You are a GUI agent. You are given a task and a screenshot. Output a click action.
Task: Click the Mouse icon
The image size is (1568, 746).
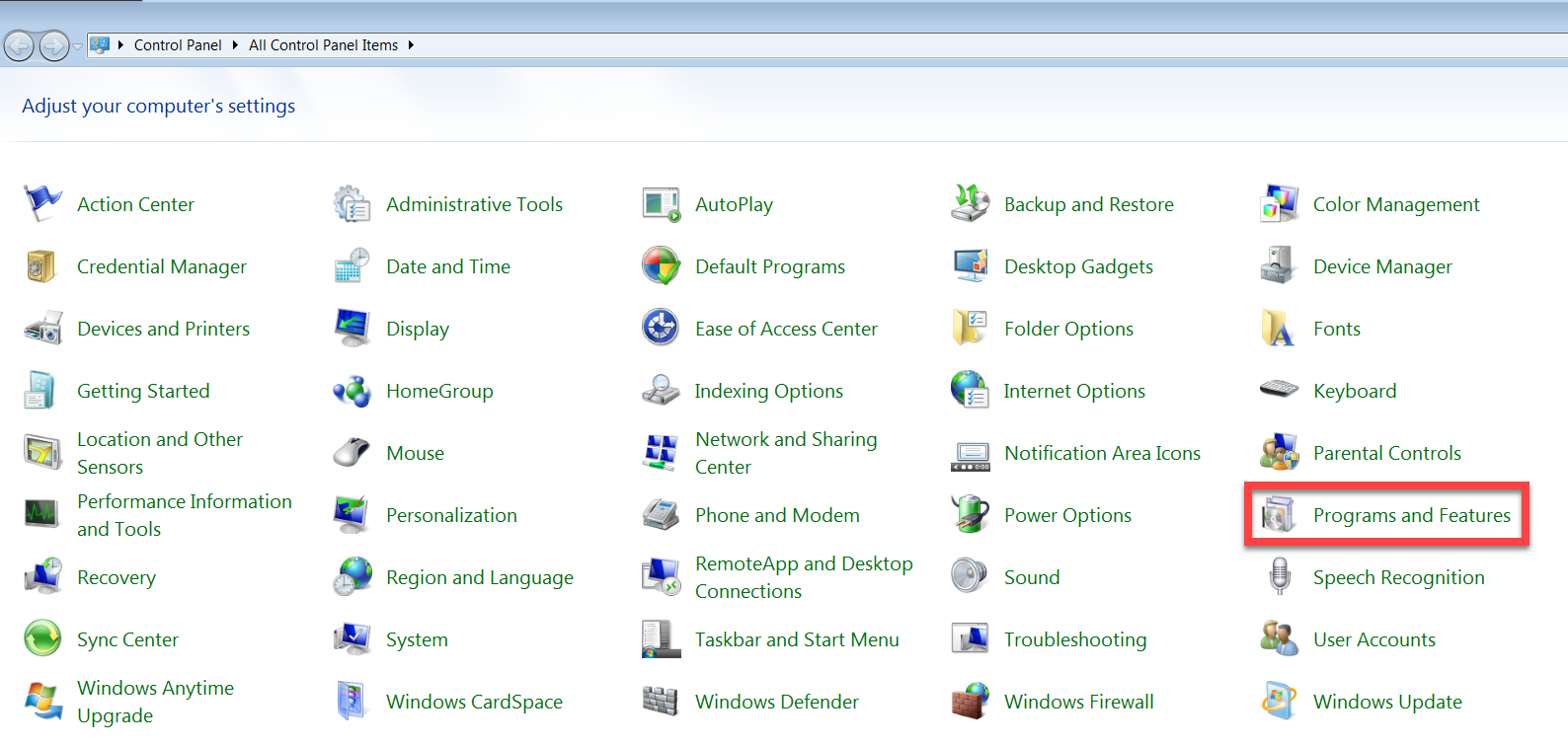tap(352, 452)
